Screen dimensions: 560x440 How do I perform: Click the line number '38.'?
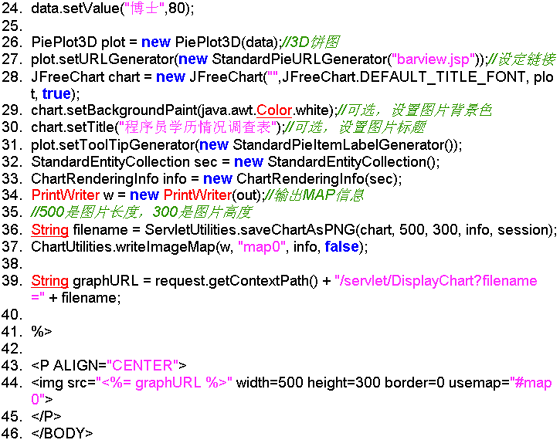point(12,264)
